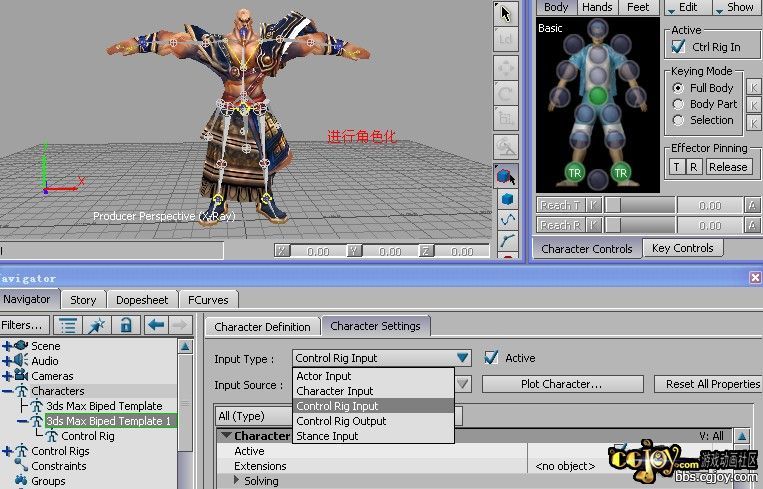The height and width of the screenshot is (489, 763).
Task: Expand the Cameras node plus sign
Action: coord(7,376)
